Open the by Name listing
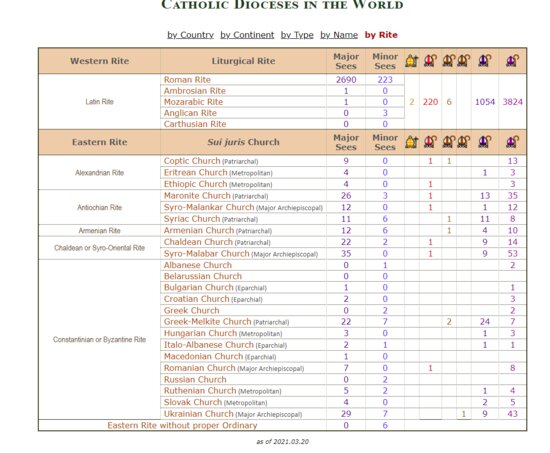This screenshot has height=453, width=550. click(339, 35)
